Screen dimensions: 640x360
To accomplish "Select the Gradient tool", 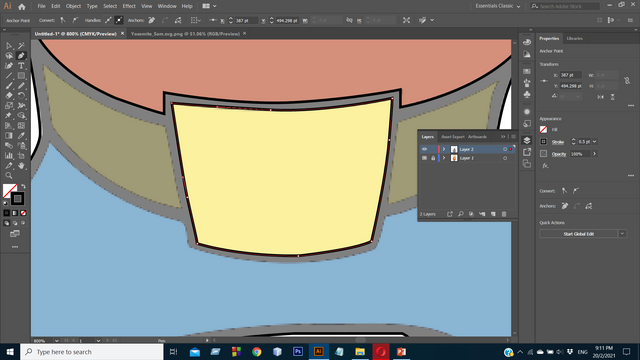I will click(x=9, y=136).
